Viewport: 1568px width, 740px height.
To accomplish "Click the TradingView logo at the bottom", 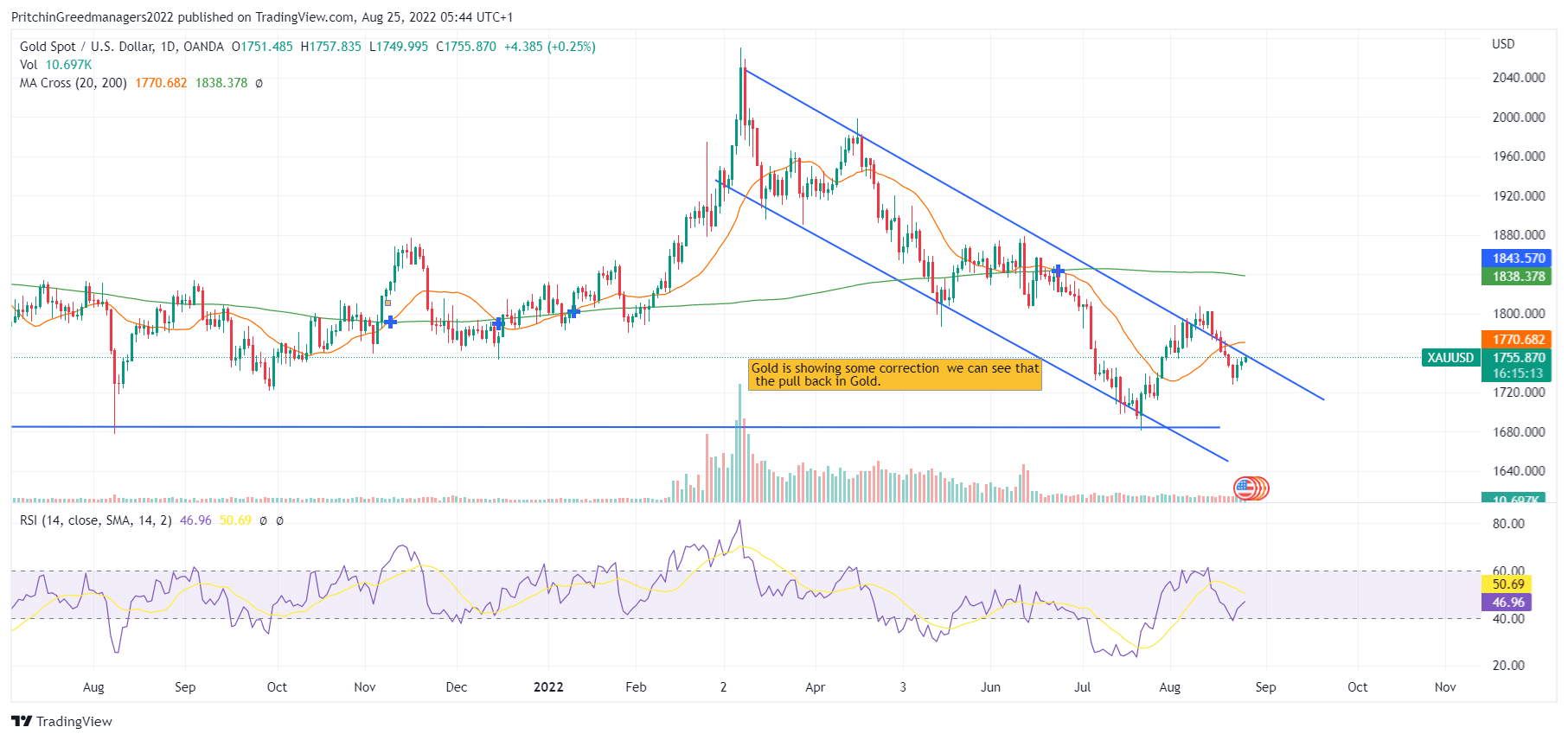I will tap(61, 721).
